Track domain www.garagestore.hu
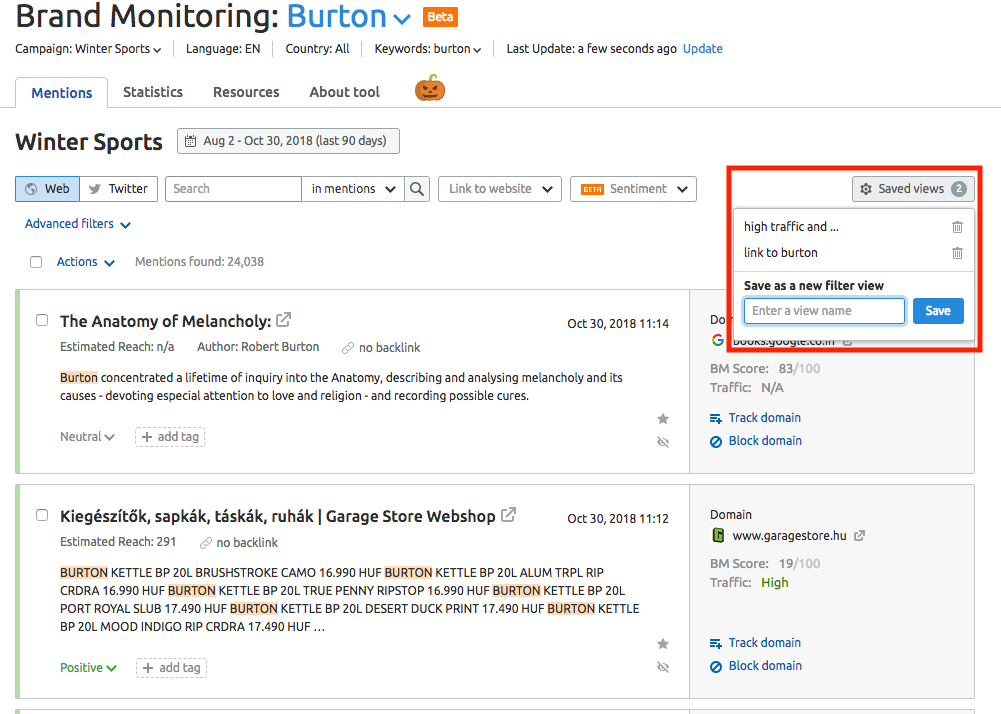 756,642
